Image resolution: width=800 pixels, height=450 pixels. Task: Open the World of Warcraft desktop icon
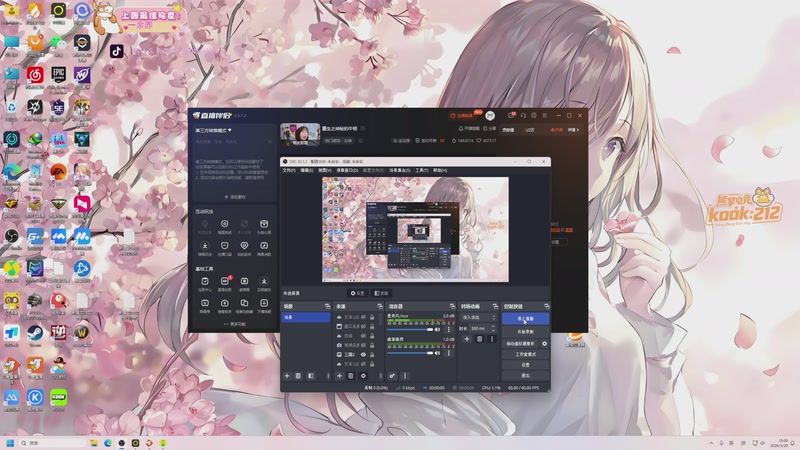point(82,333)
